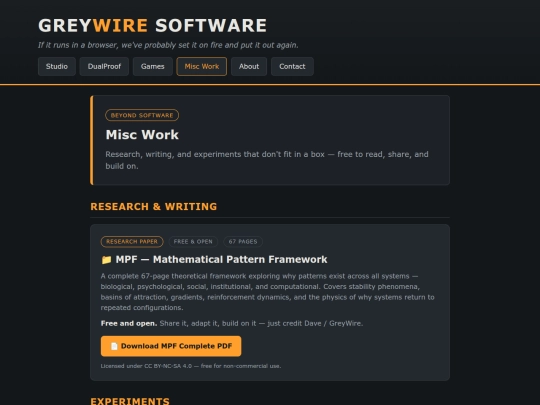
Task: Click the '67-page theoretical framework' description paragraph
Action: 268,292
